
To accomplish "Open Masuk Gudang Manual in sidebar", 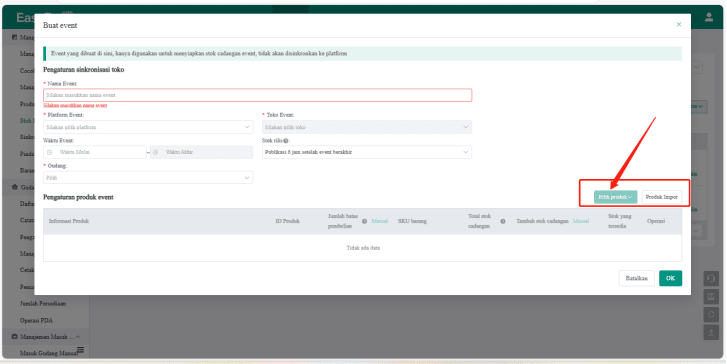I will coord(48,354).
